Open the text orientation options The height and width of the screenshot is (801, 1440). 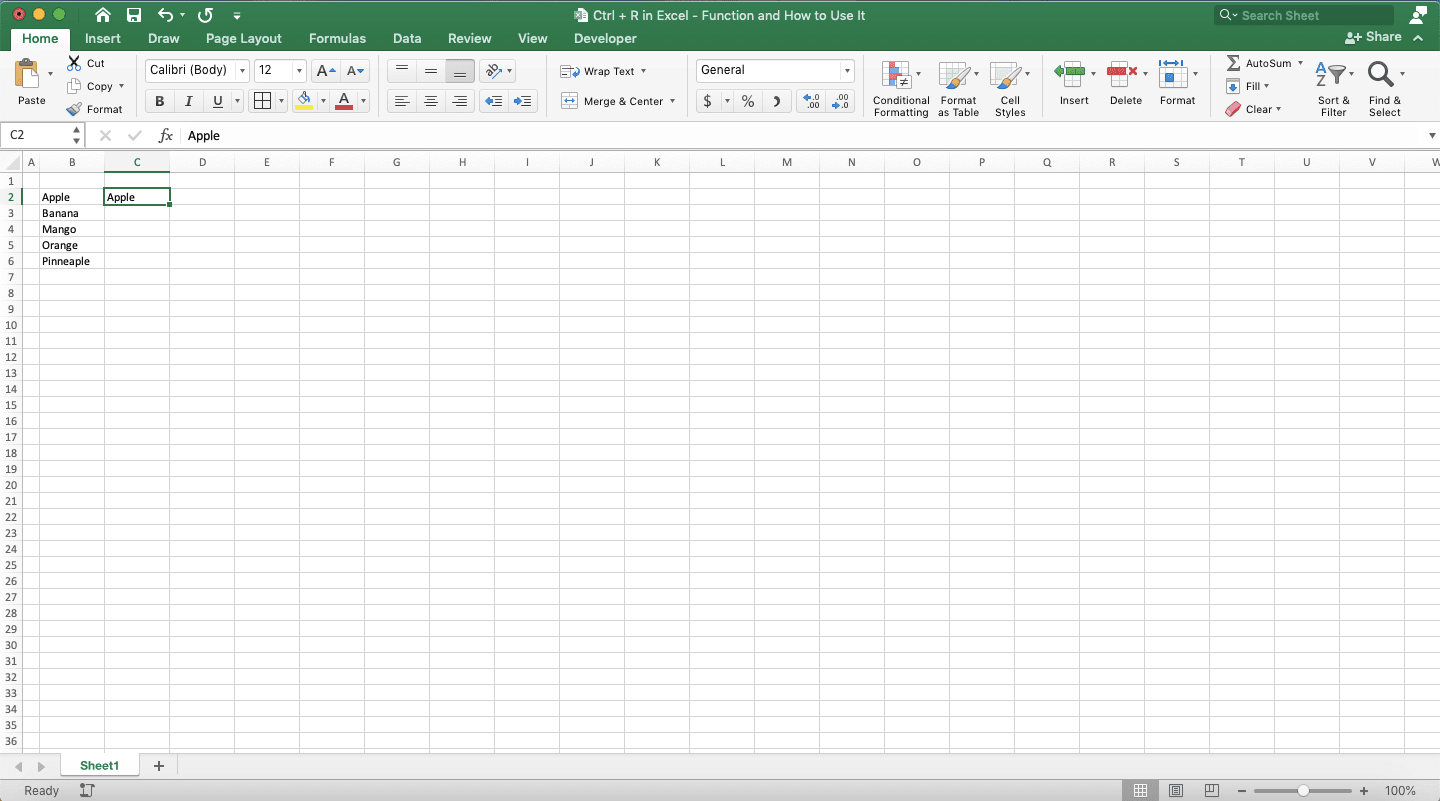click(x=497, y=71)
